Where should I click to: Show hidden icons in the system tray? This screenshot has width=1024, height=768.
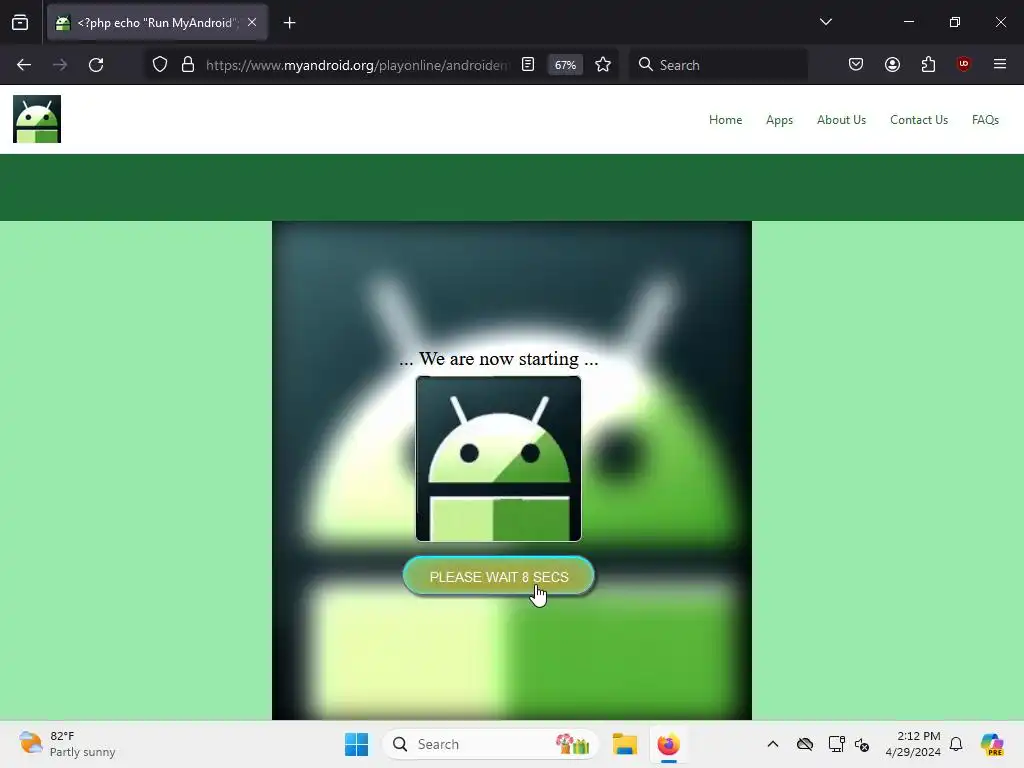pos(773,744)
